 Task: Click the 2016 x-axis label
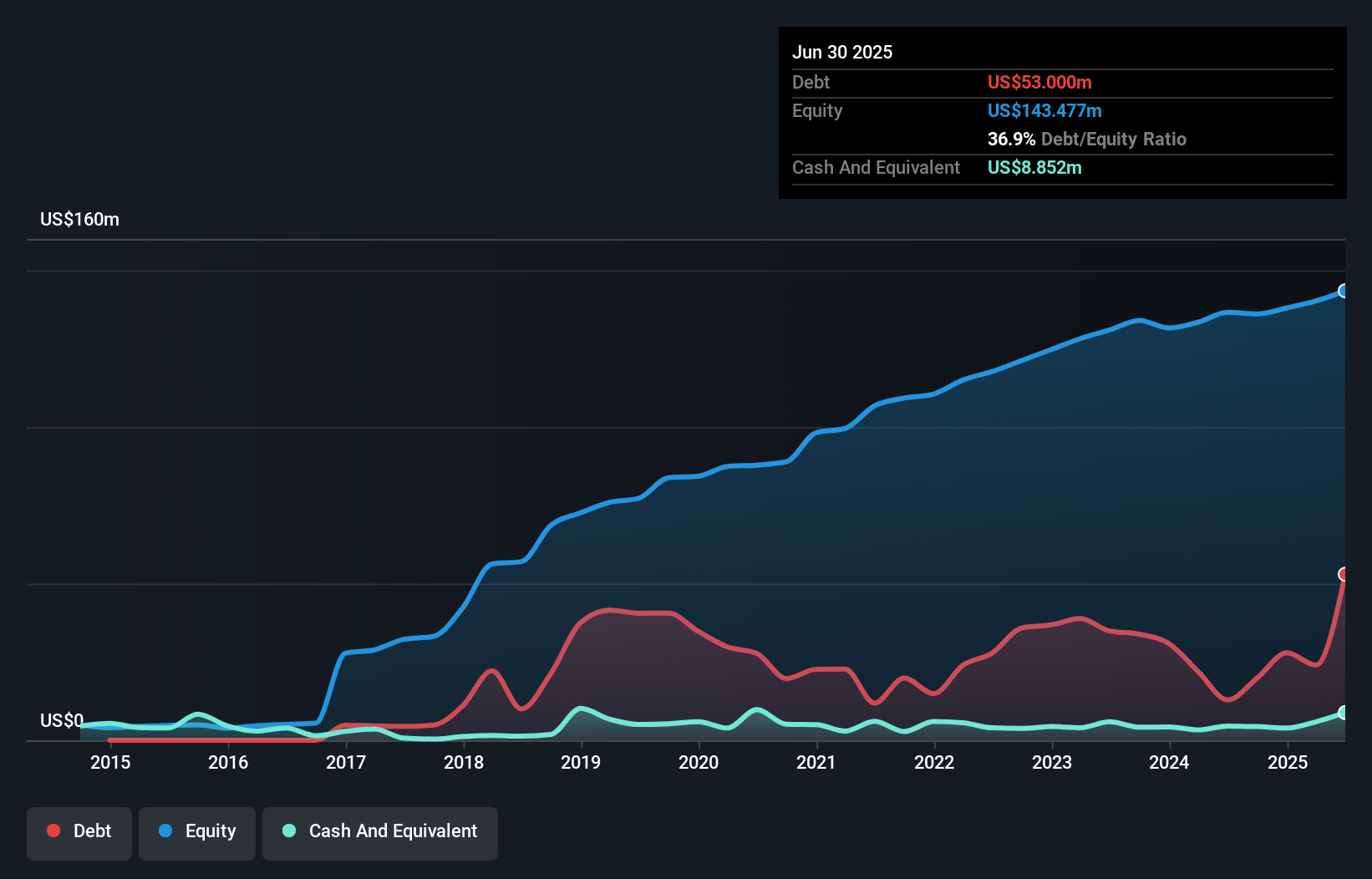228,762
